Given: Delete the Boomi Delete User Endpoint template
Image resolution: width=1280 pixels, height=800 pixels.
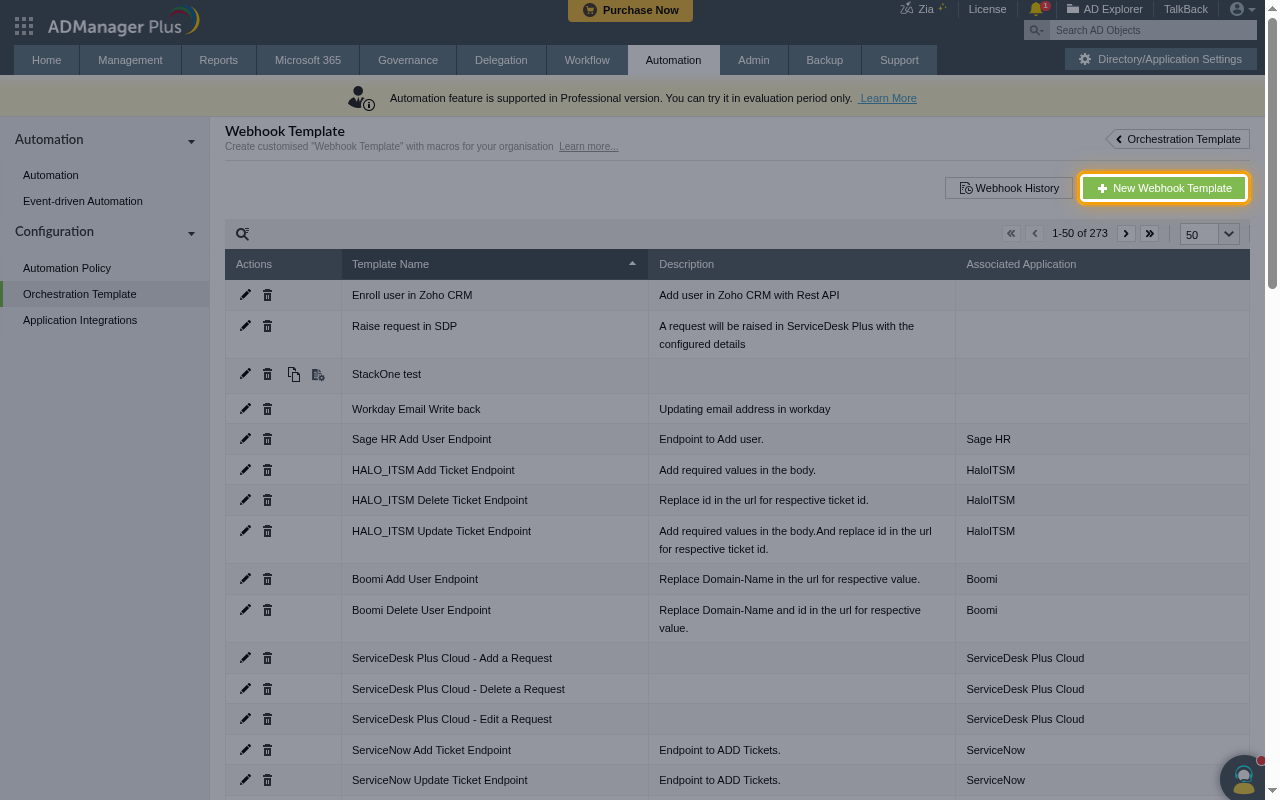Looking at the screenshot, I should [x=268, y=610].
